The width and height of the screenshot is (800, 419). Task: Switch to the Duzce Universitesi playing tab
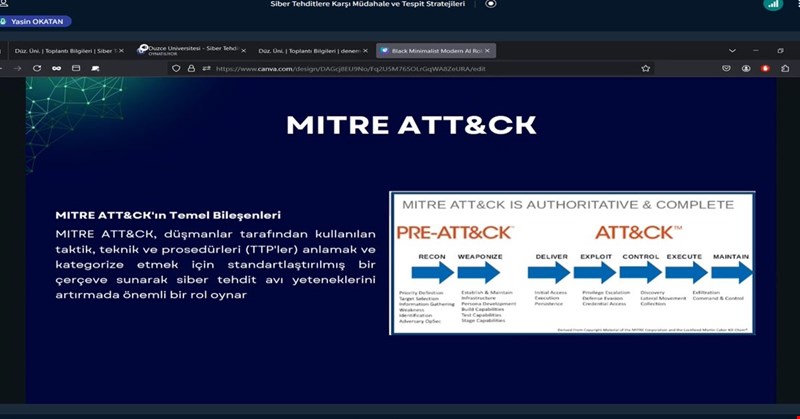click(190, 50)
